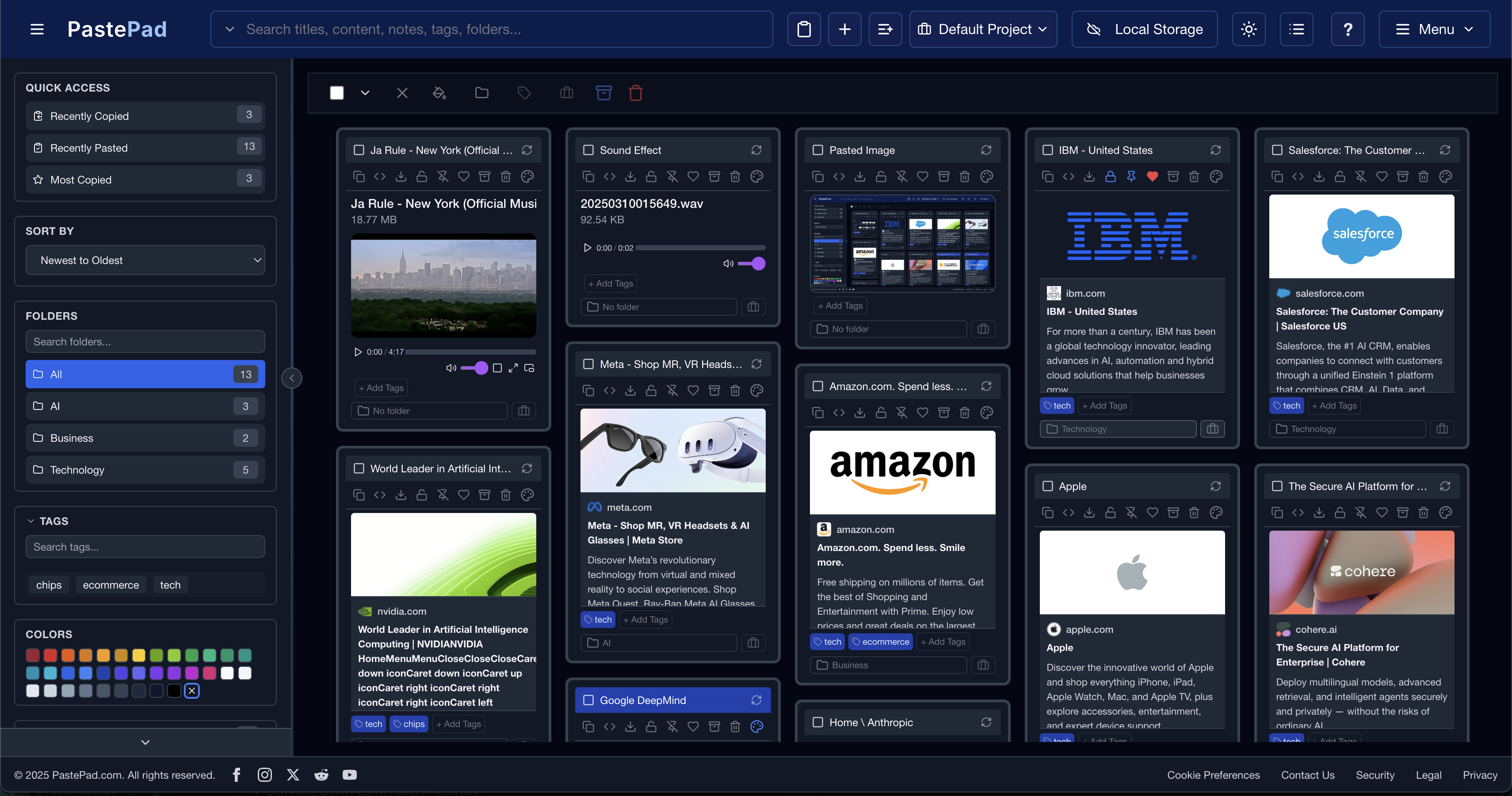The height and width of the screenshot is (796, 1512).
Task: Collapse the TAGS section
Action: pyautogui.click(x=31, y=521)
